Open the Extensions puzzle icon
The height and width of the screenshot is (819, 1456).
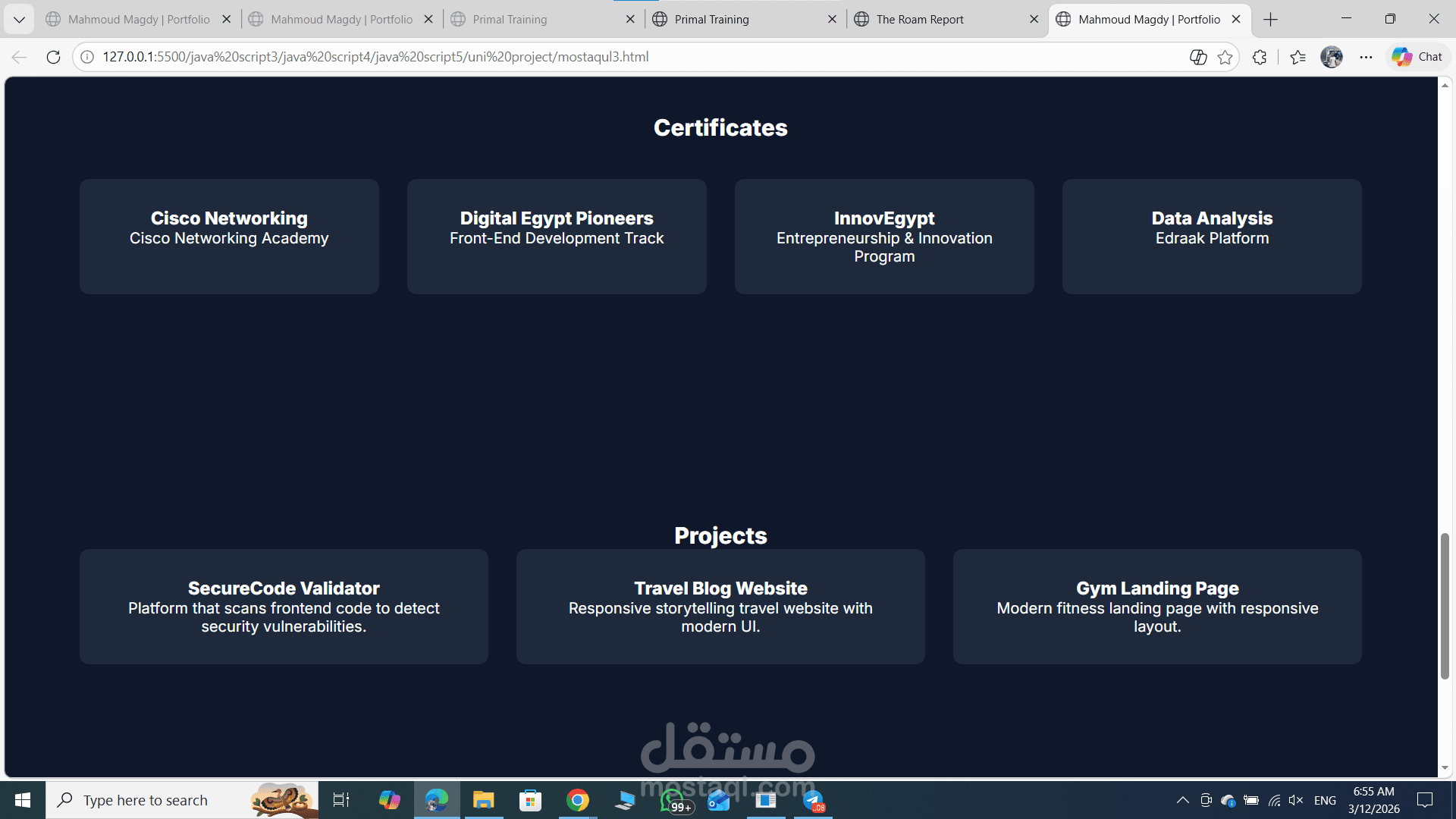(1260, 57)
